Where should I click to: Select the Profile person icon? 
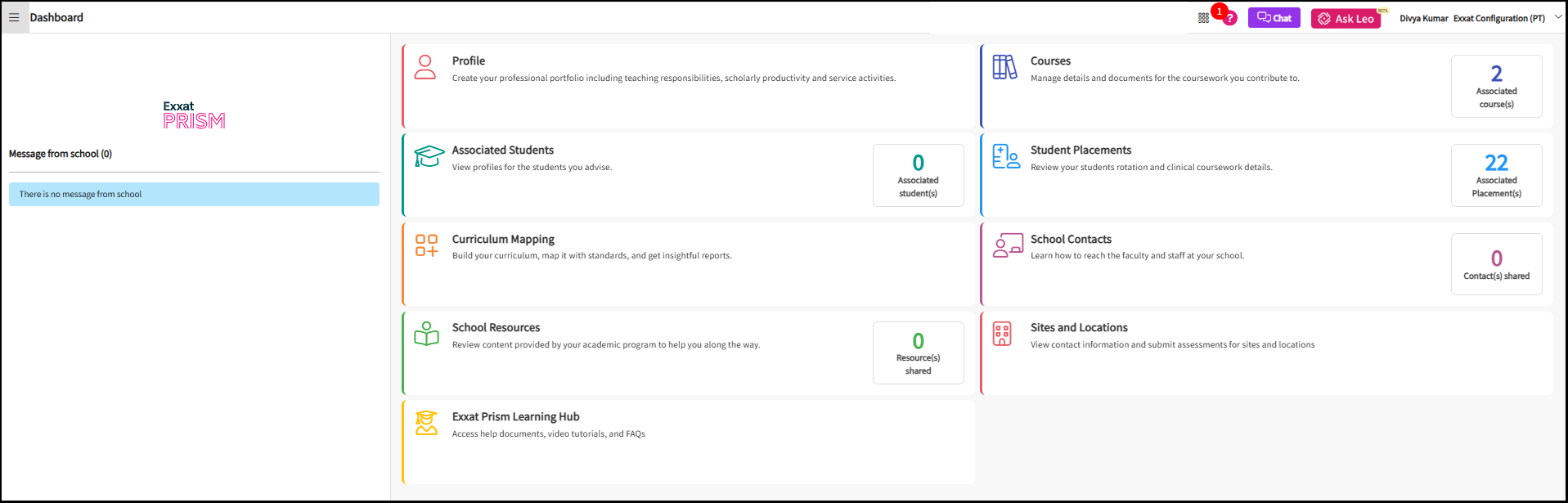[x=425, y=67]
